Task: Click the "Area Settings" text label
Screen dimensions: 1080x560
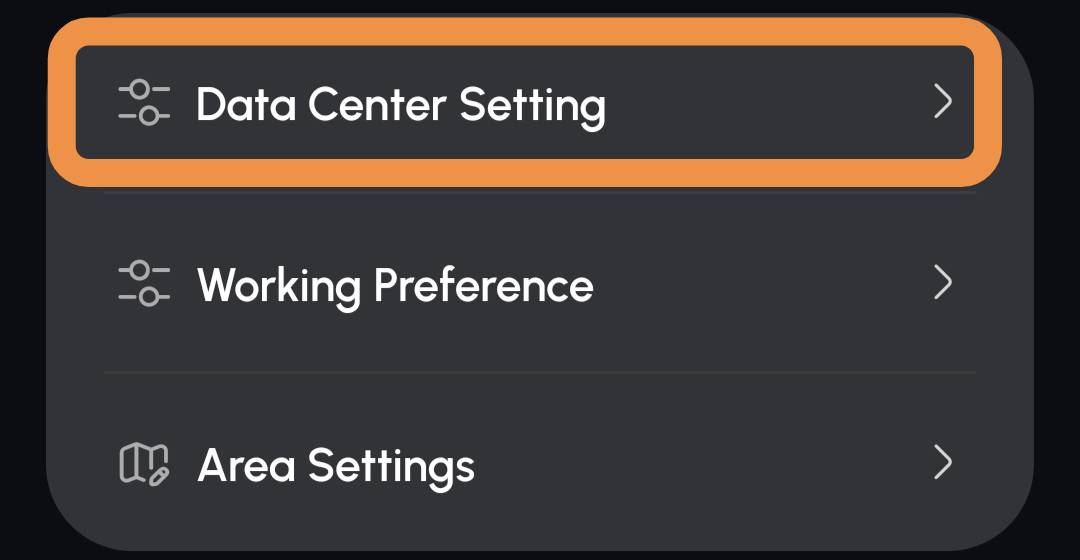Action: pyautogui.click(x=336, y=466)
